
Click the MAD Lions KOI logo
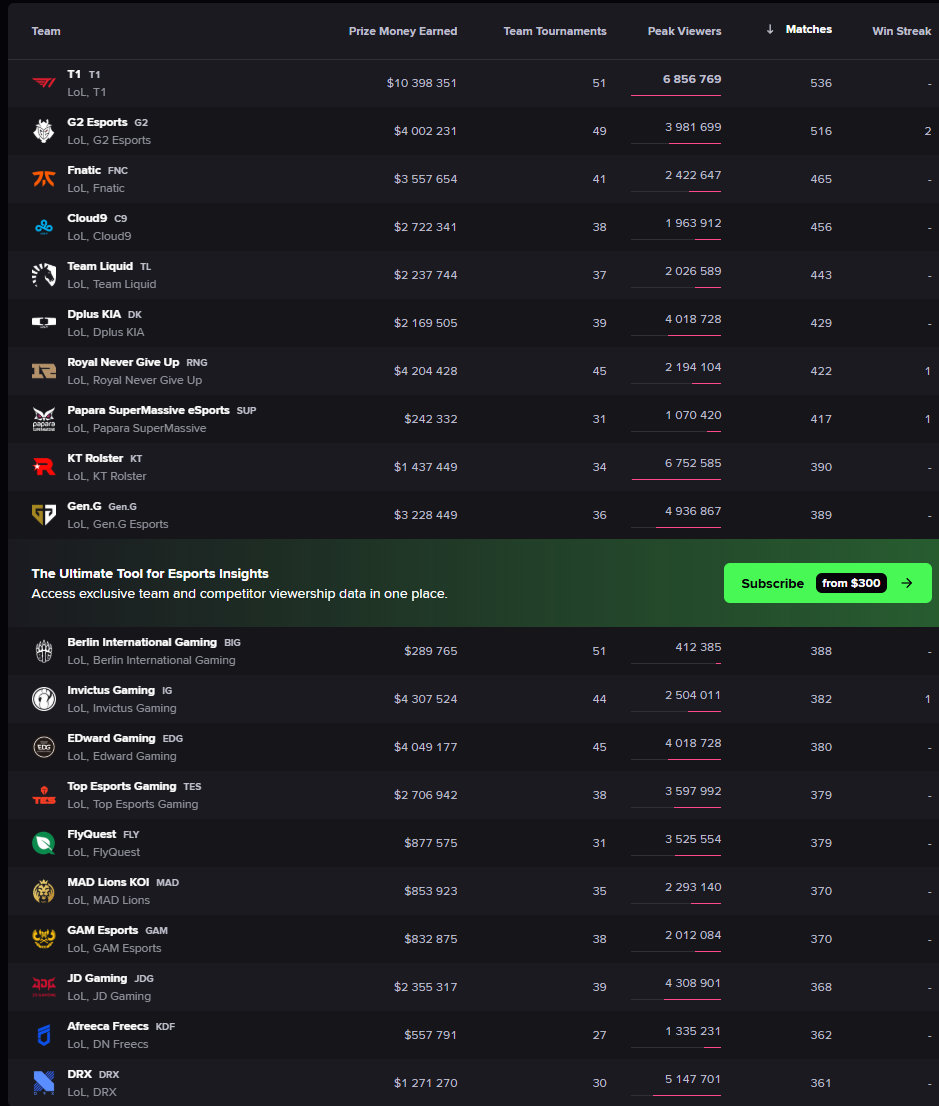pos(44,891)
